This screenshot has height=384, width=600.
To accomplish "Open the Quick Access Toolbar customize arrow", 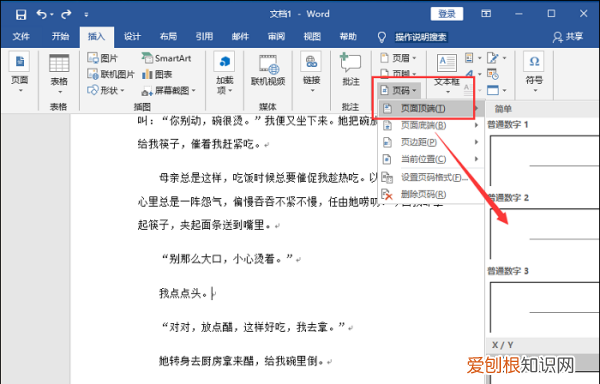I will (x=86, y=15).
